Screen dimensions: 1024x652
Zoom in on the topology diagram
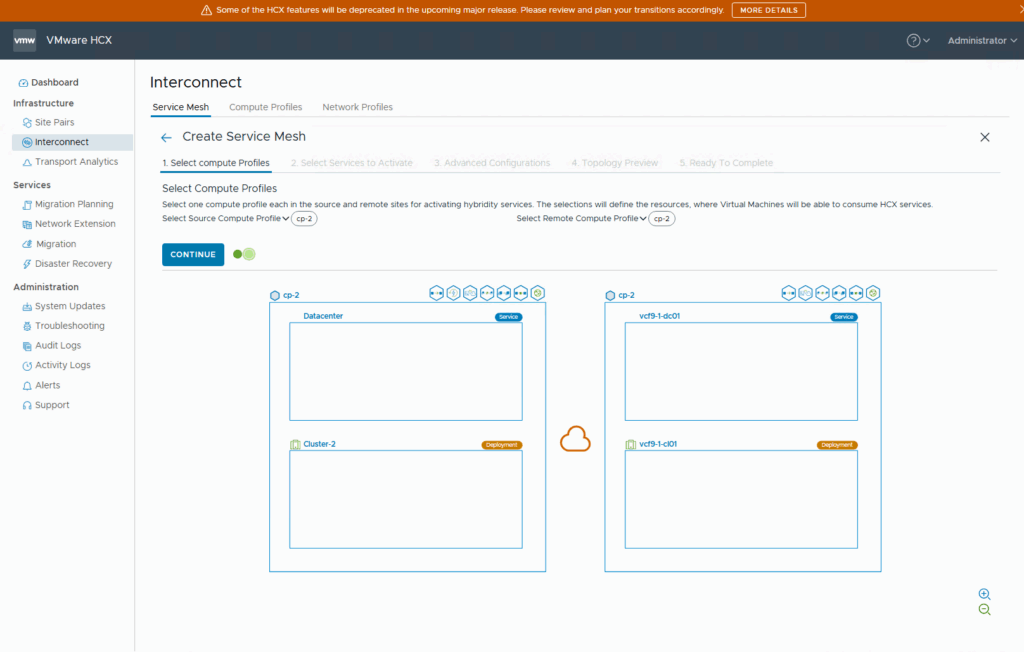click(984, 594)
